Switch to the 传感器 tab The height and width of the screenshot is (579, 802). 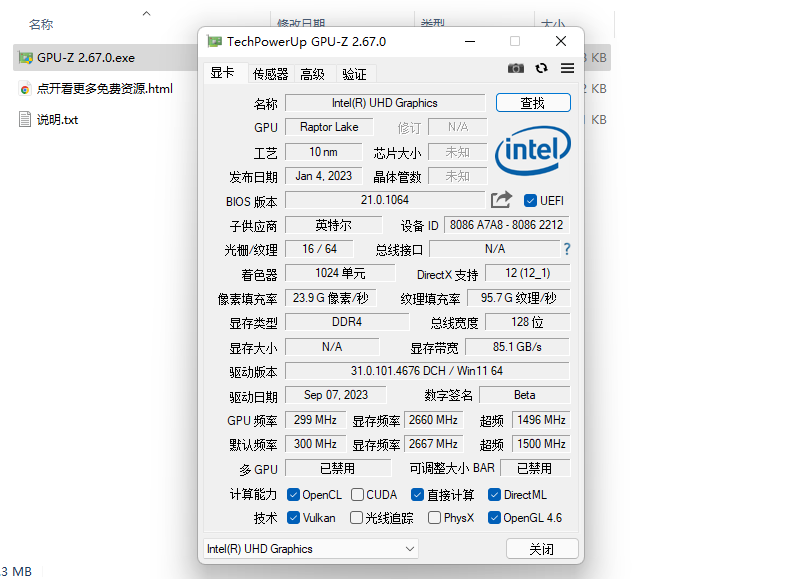pos(271,74)
